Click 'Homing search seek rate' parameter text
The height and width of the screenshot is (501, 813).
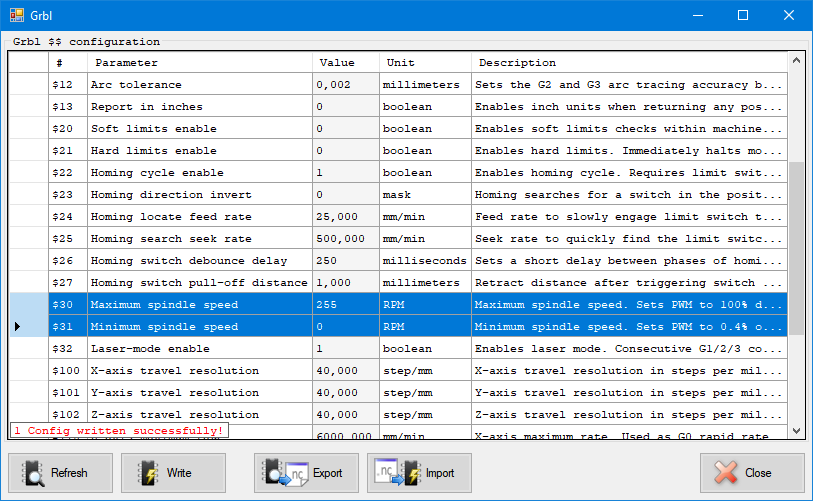(171, 239)
